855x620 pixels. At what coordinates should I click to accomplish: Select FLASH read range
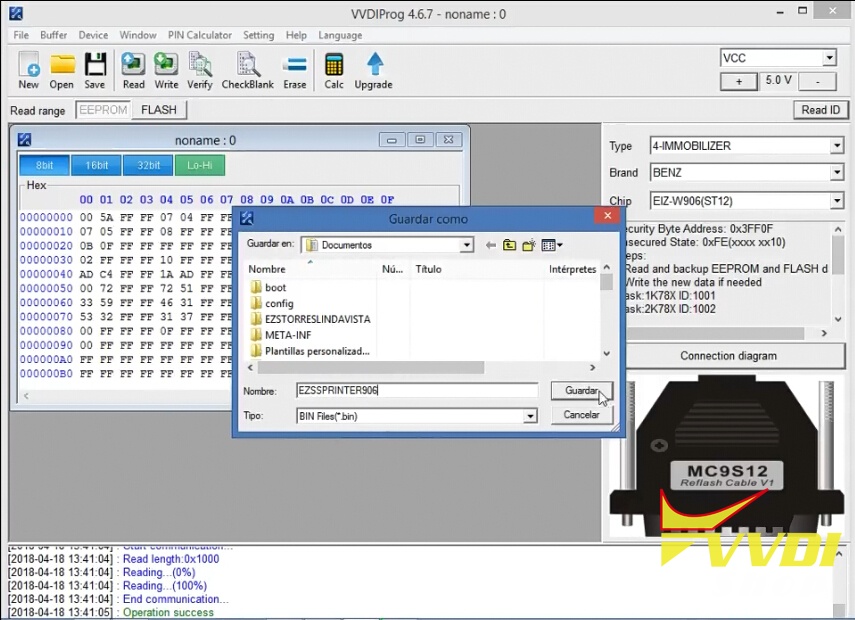159,110
